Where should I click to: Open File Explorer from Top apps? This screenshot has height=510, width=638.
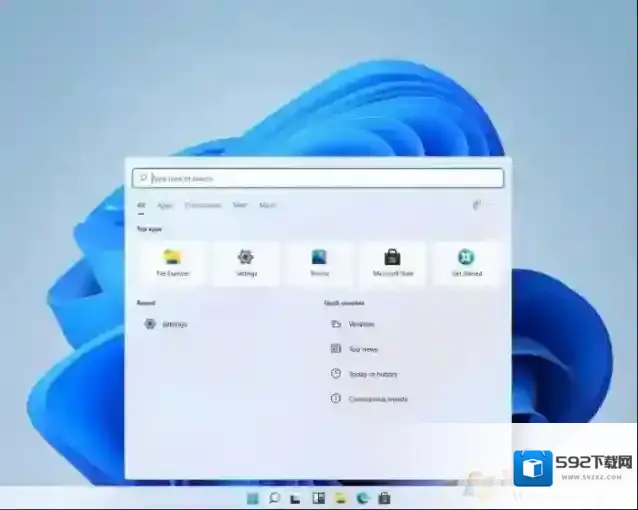tap(172, 263)
